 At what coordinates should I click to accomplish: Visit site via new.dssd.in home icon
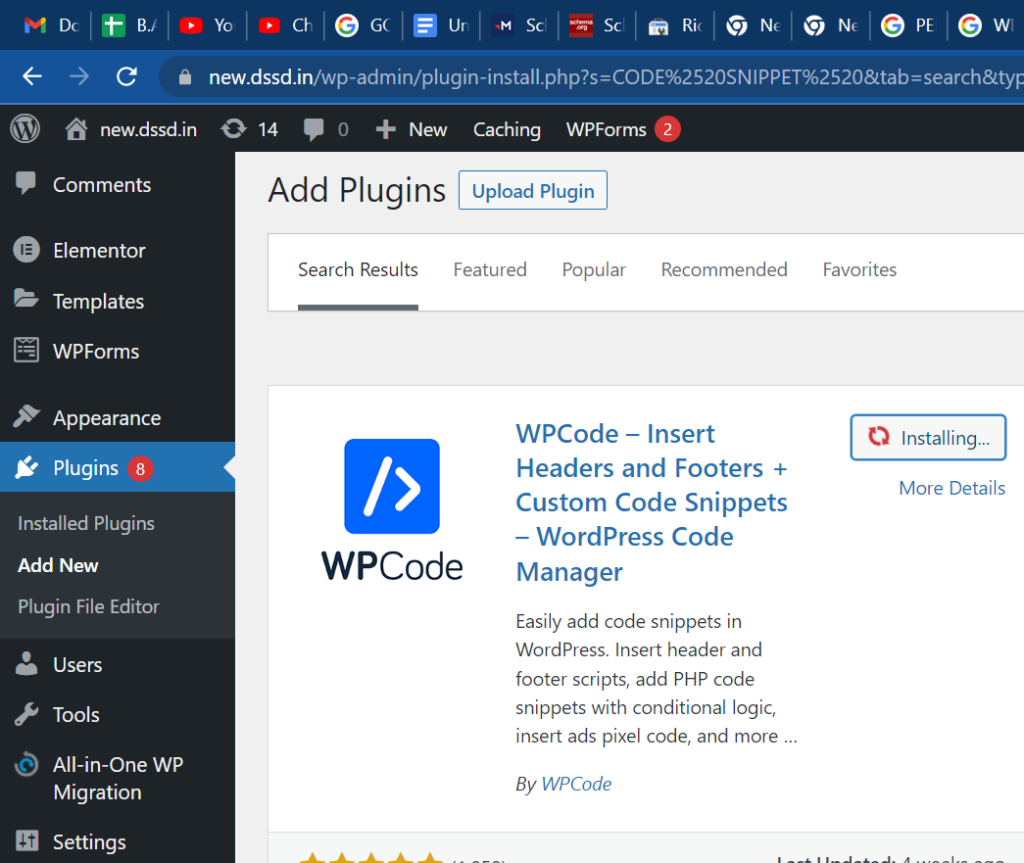(131, 129)
